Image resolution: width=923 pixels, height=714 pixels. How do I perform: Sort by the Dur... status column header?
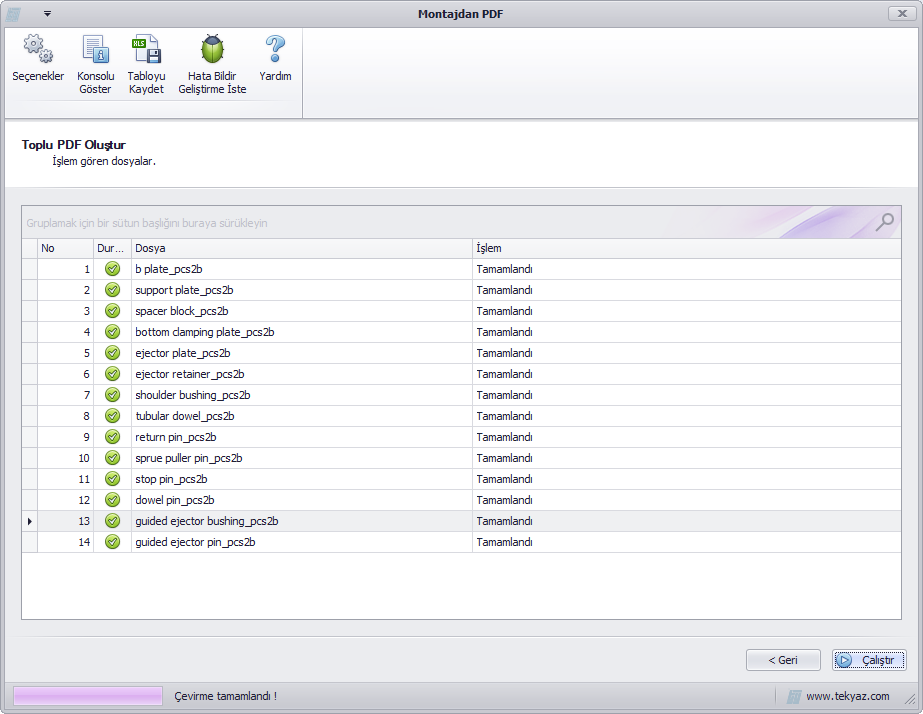click(112, 248)
